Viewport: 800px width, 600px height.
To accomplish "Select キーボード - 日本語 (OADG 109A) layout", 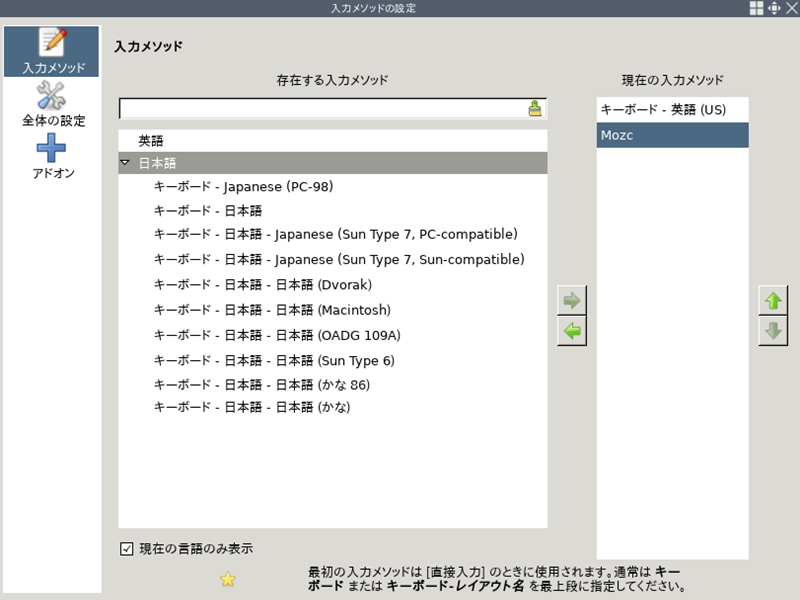I will 277,335.
